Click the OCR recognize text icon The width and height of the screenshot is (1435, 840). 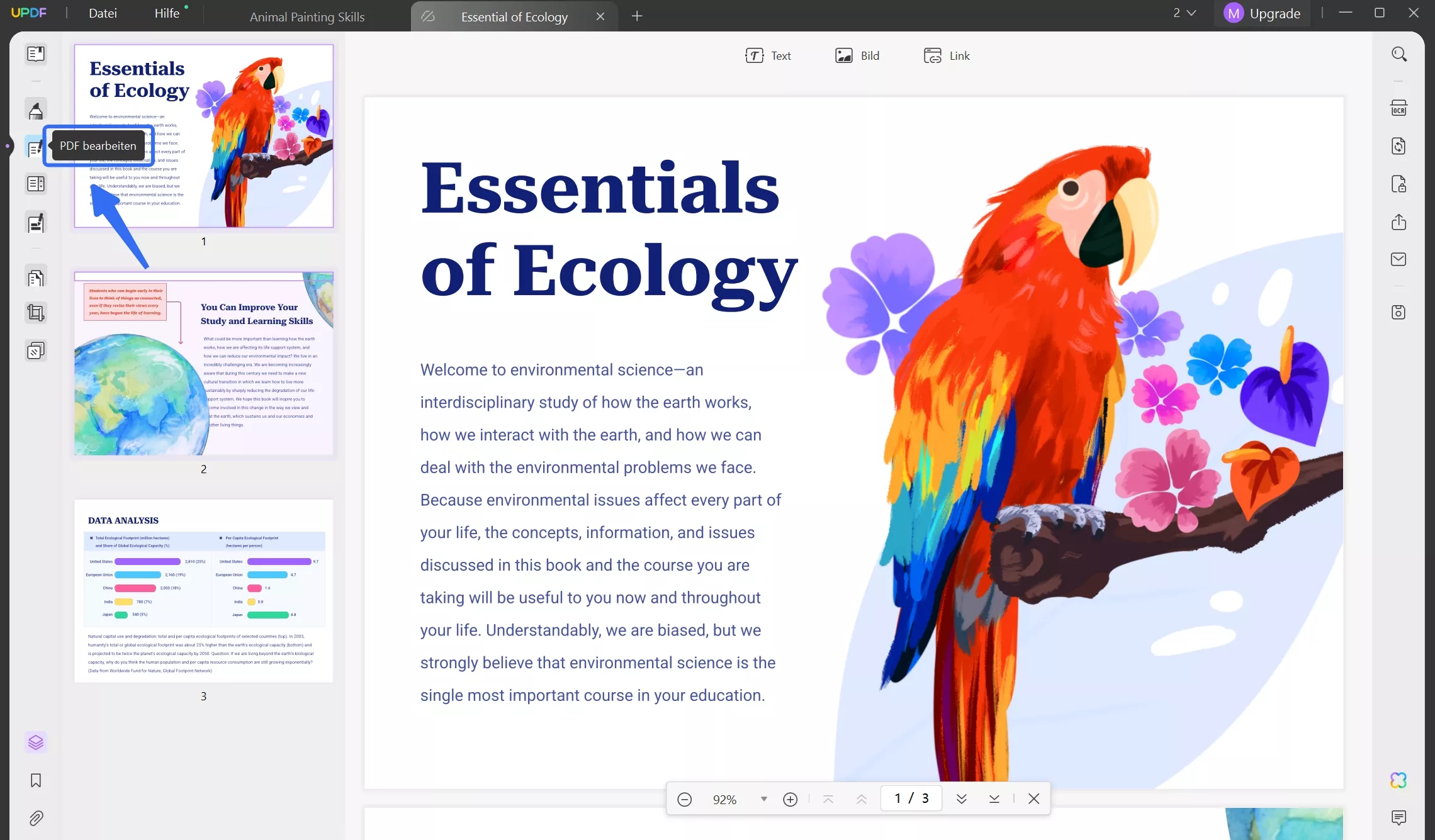coord(1398,108)
